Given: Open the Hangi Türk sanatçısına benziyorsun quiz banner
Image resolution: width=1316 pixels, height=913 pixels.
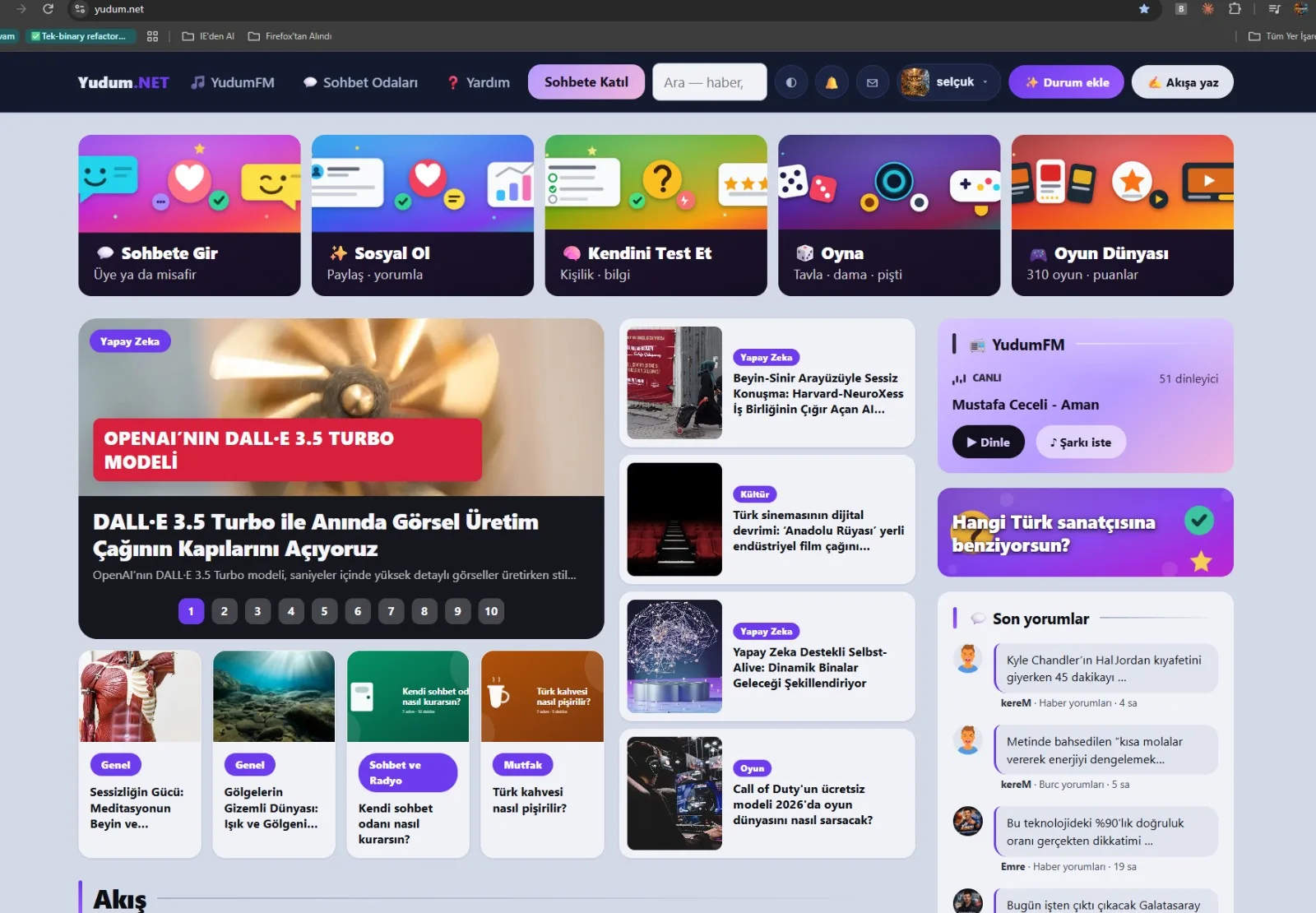Looking at the screenshot, I should click(x=1086, y=532).
